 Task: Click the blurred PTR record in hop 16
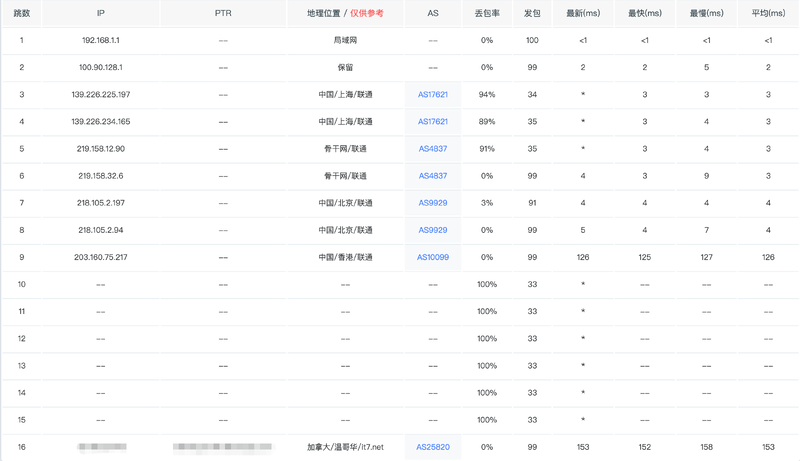tap(222, 447)
